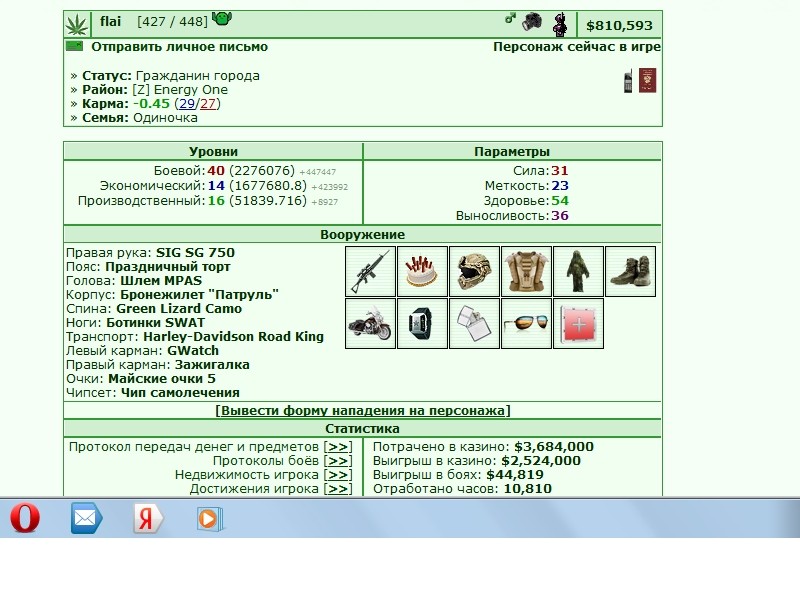
Task: Click the item name Праздничный торт
Action: 168,267
